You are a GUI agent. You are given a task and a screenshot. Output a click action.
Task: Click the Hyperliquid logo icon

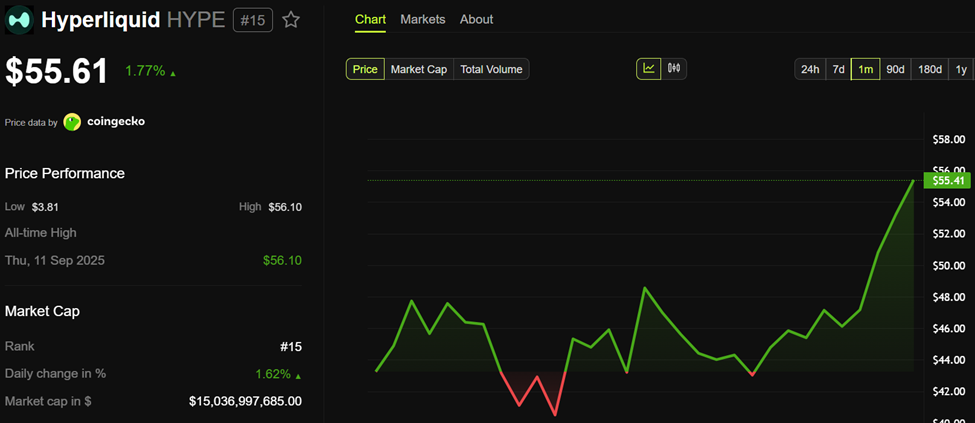(x=19, y=20)
